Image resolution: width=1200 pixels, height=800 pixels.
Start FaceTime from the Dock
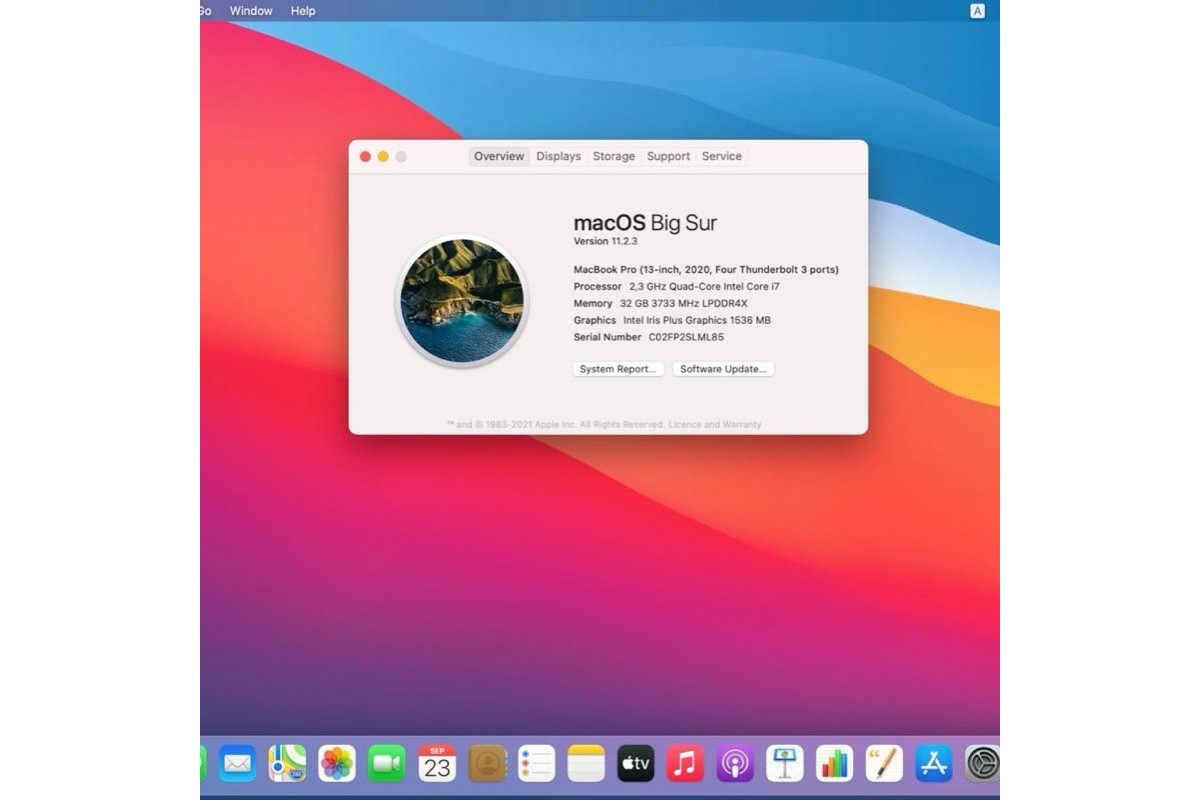387,764
